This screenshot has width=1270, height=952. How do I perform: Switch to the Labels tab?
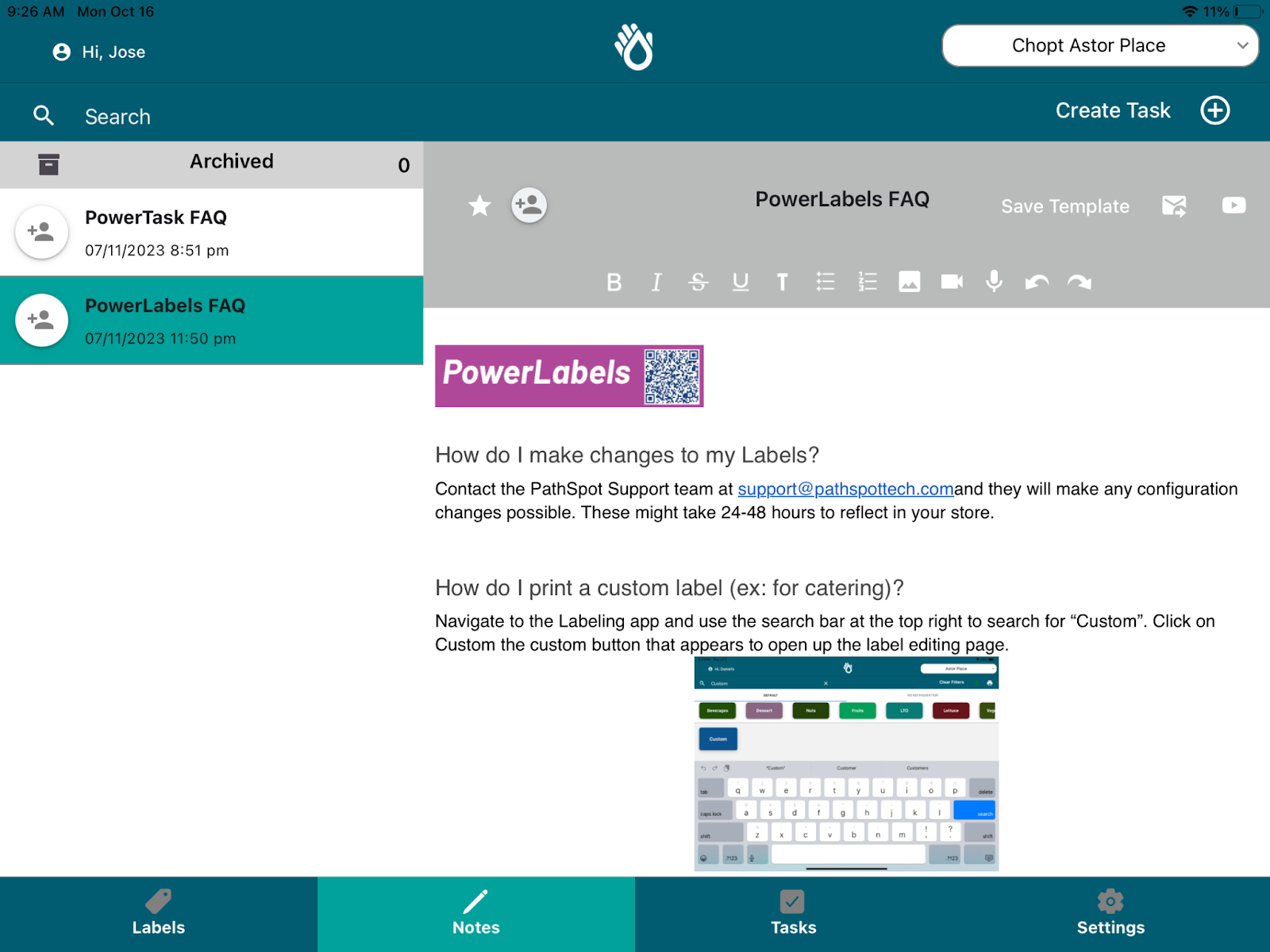tap(159, 914)
